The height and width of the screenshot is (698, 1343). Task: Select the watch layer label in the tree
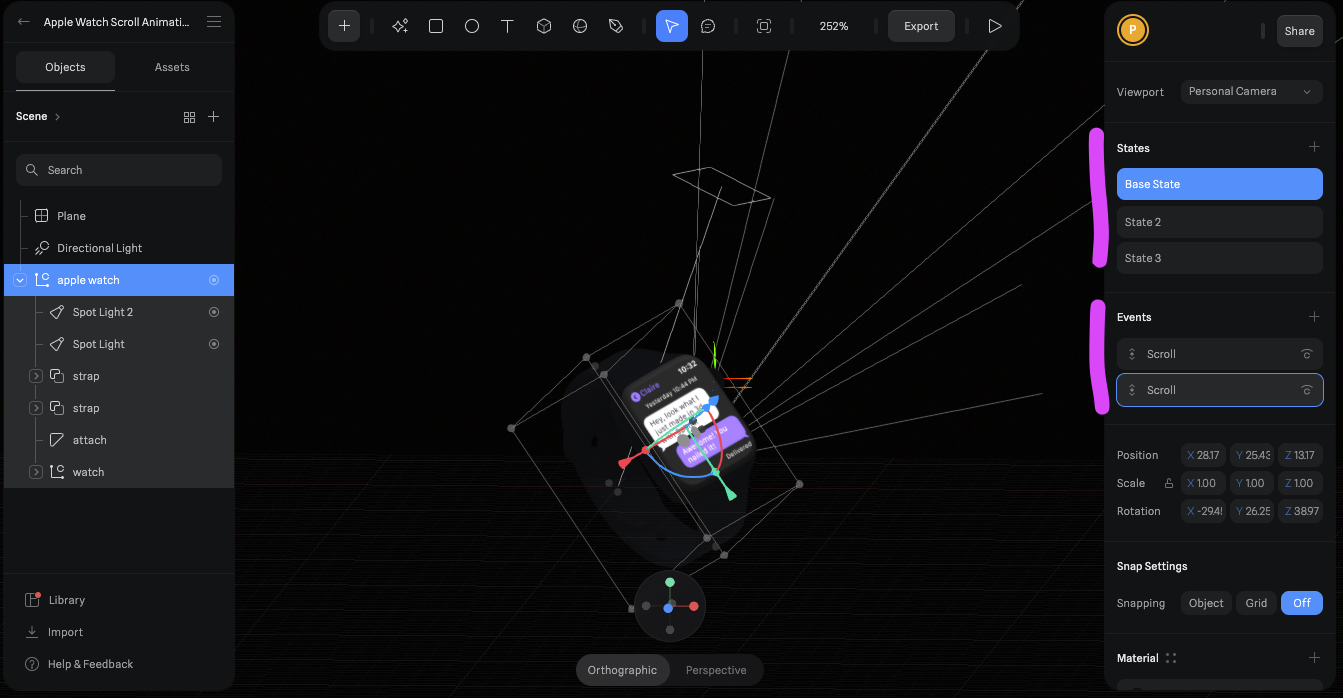click(88, 472)
